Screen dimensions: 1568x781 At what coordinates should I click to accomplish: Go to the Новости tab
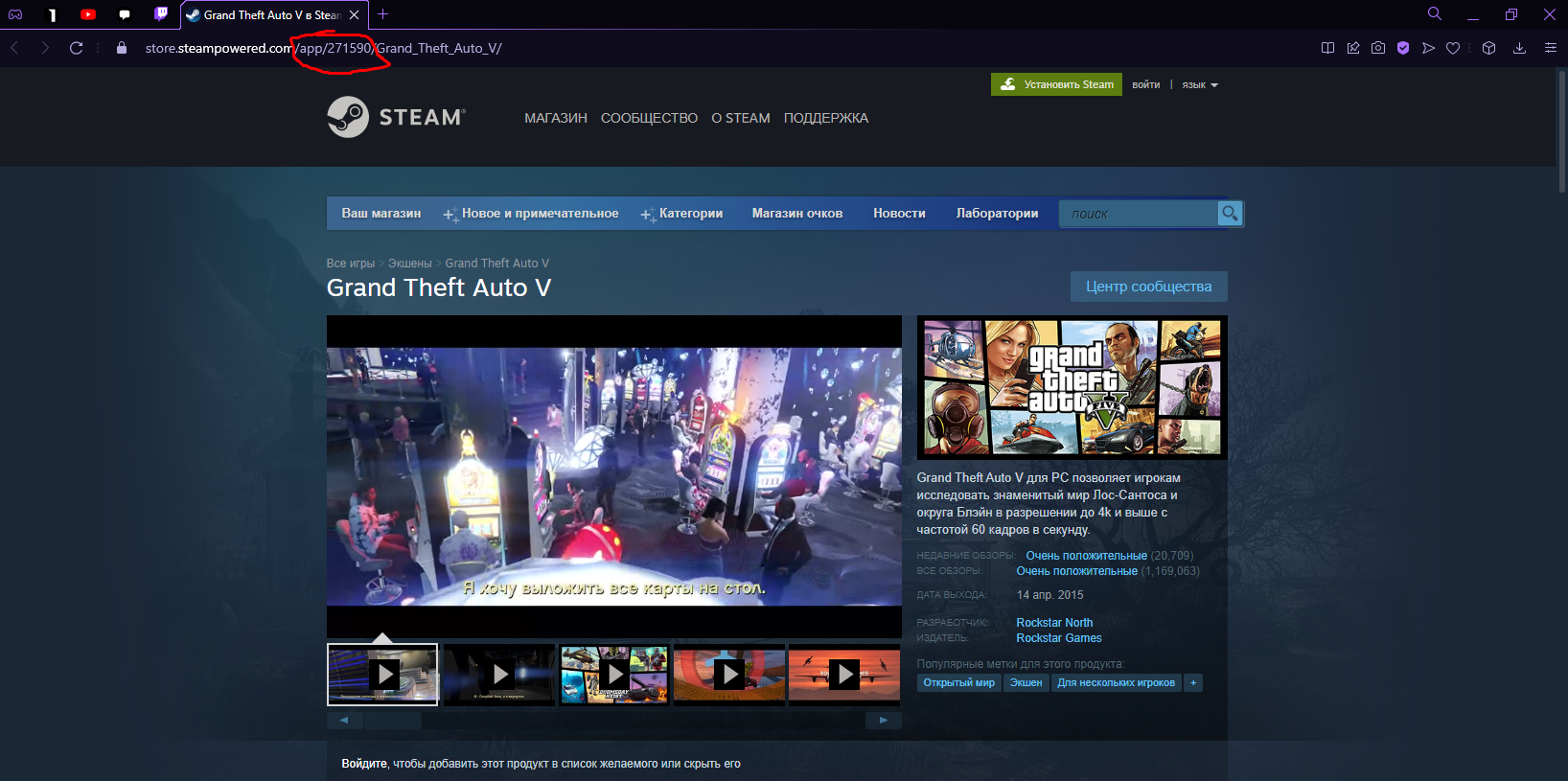(x=899, y=214)
